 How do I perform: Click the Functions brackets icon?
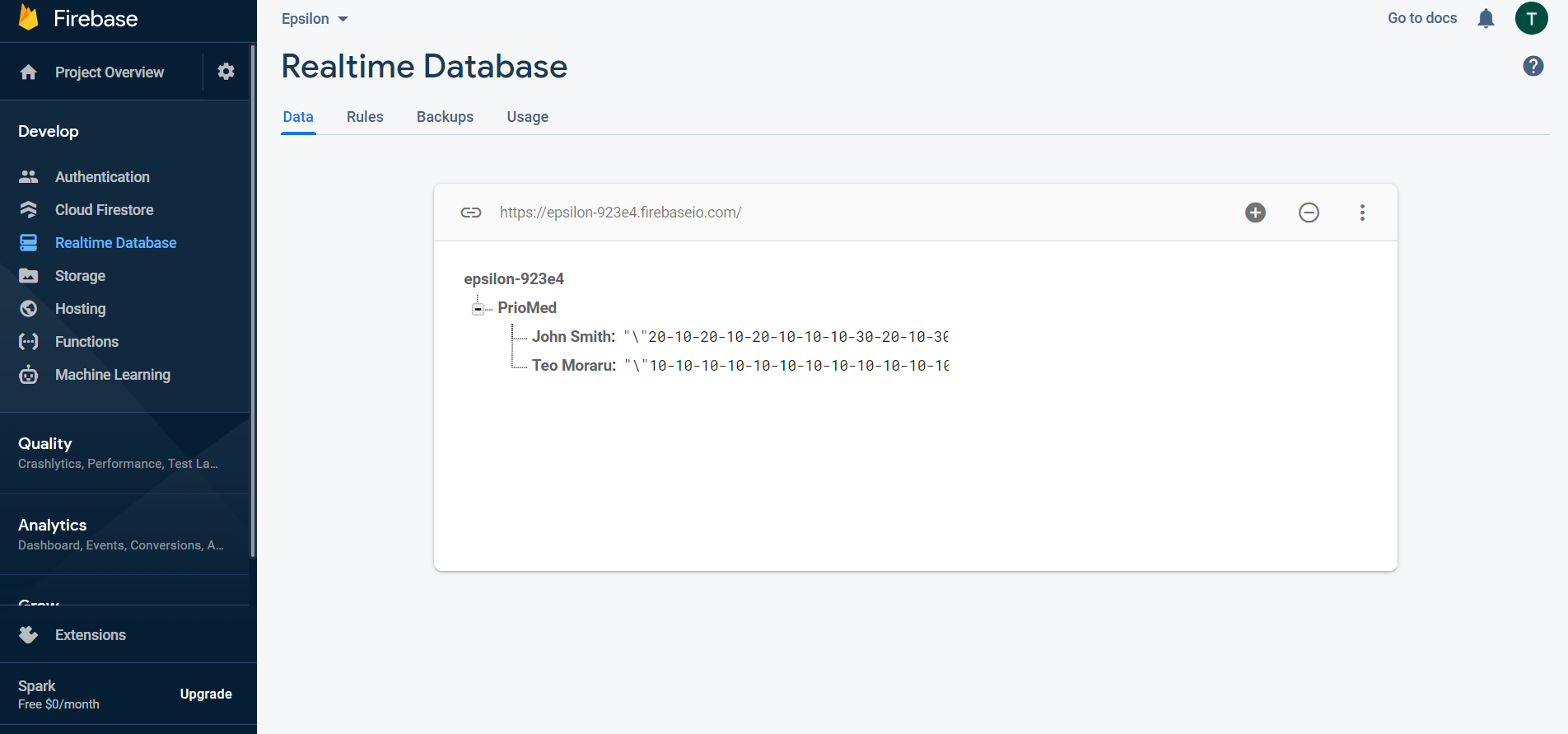click(x=29, y=341)
